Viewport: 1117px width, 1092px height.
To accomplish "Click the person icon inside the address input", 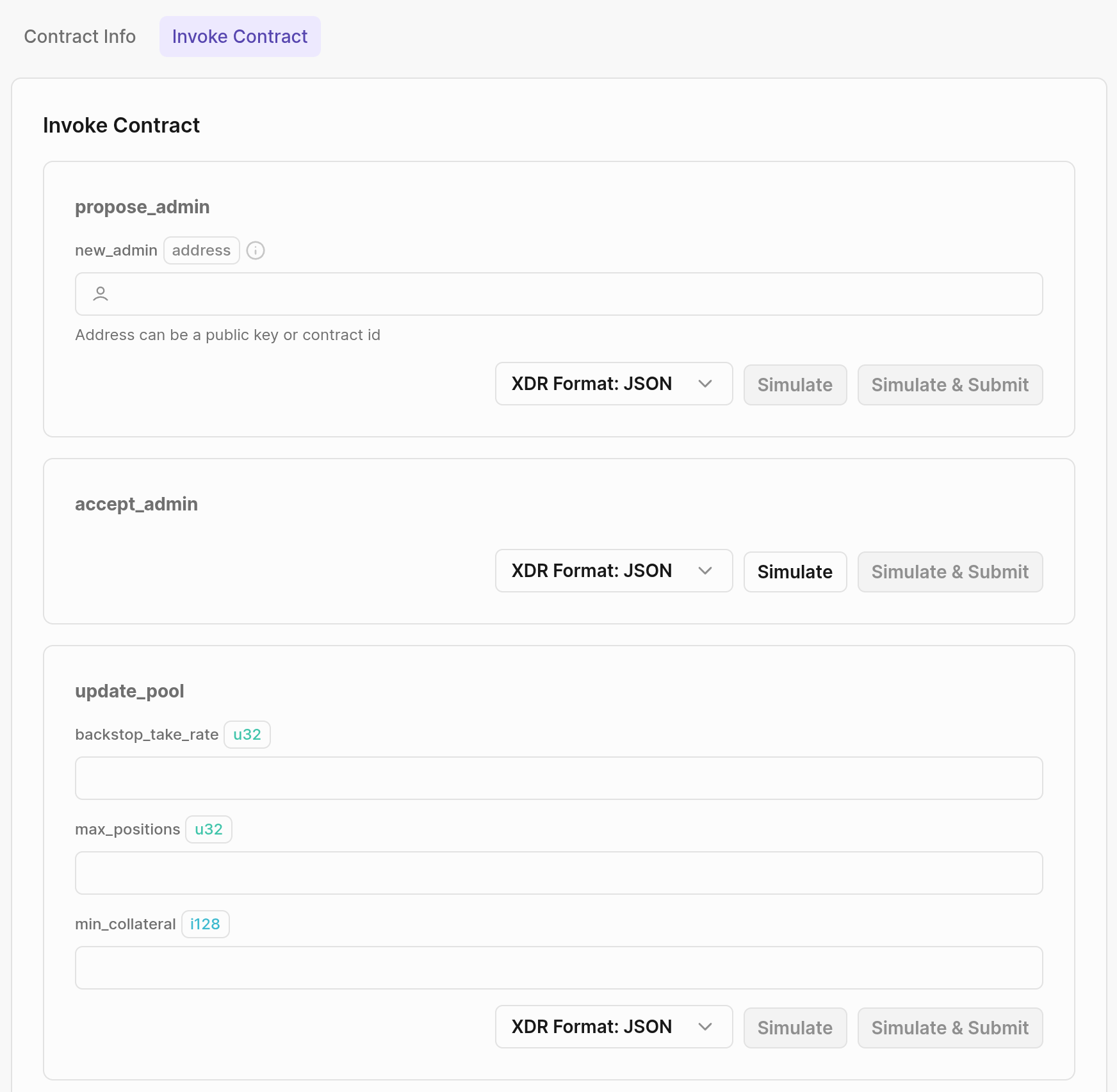I will [101, 294].
